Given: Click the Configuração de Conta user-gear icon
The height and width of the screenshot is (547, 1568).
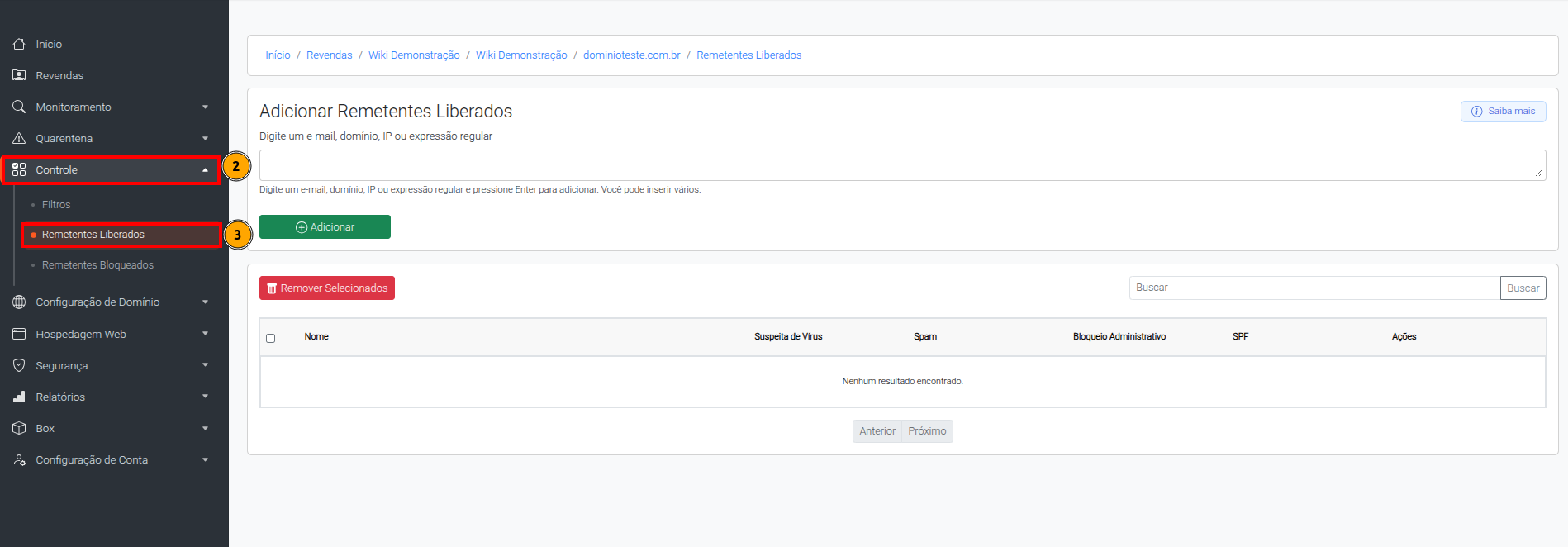Looking at the screenshot, I should pos(19,459).
